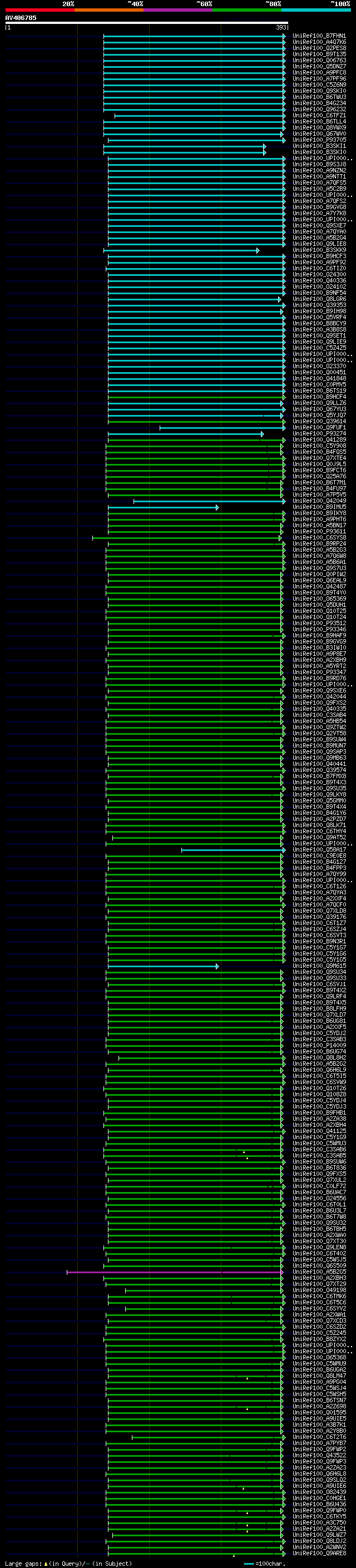Select hit label UniRef100_P93346
Screen dimensions: 356x1568
click(319, 630)
